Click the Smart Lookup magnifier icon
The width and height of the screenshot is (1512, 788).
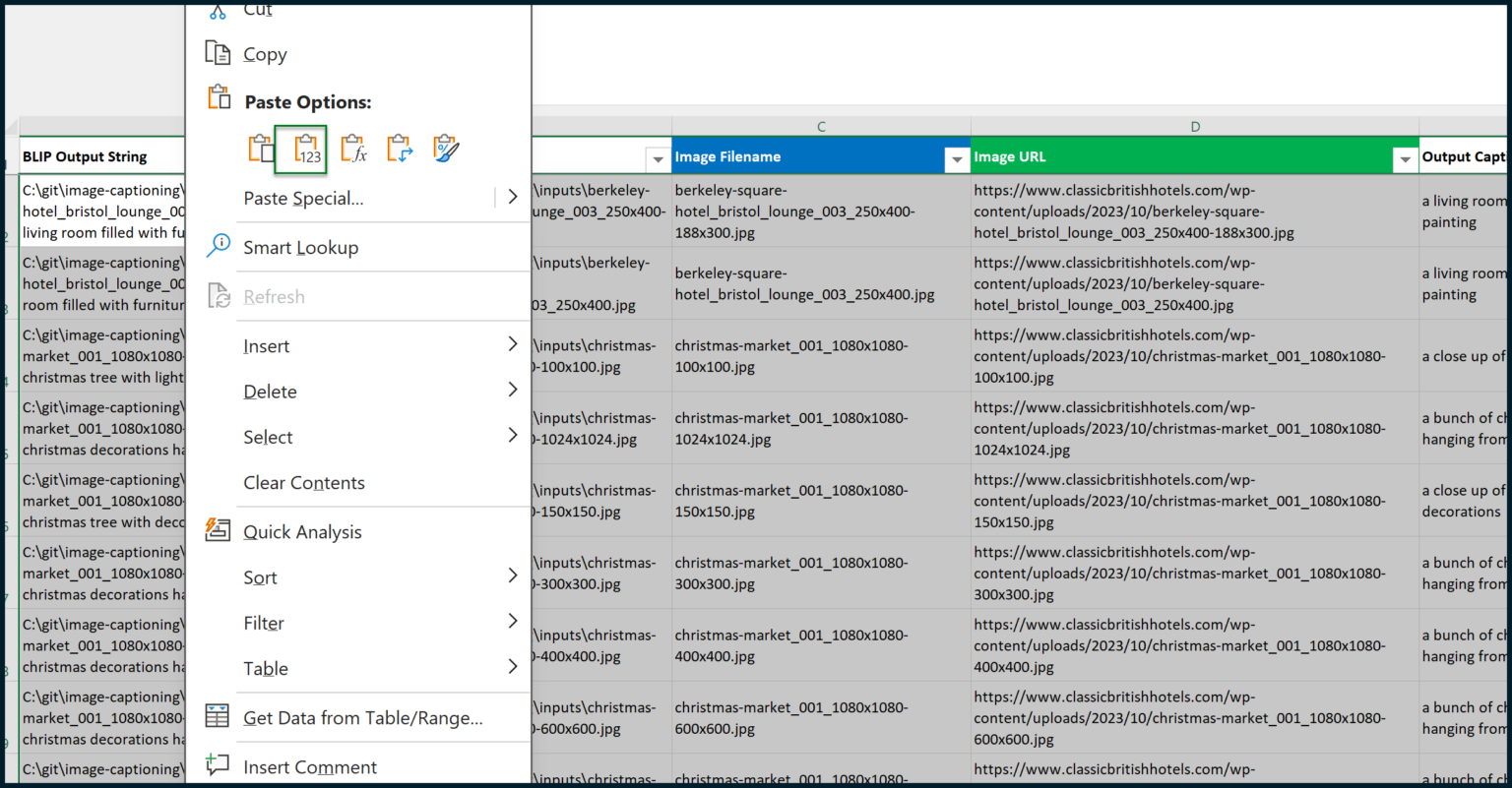pyautogui.click(x=218, y=246)
